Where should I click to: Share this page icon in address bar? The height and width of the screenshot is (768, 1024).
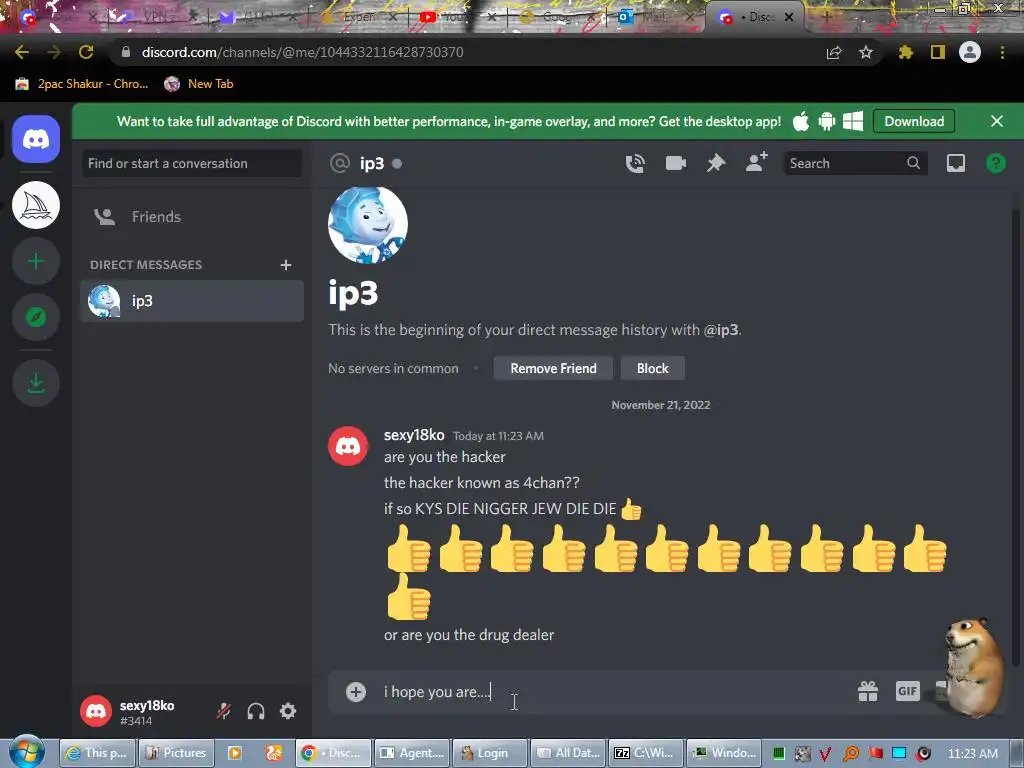834,52
